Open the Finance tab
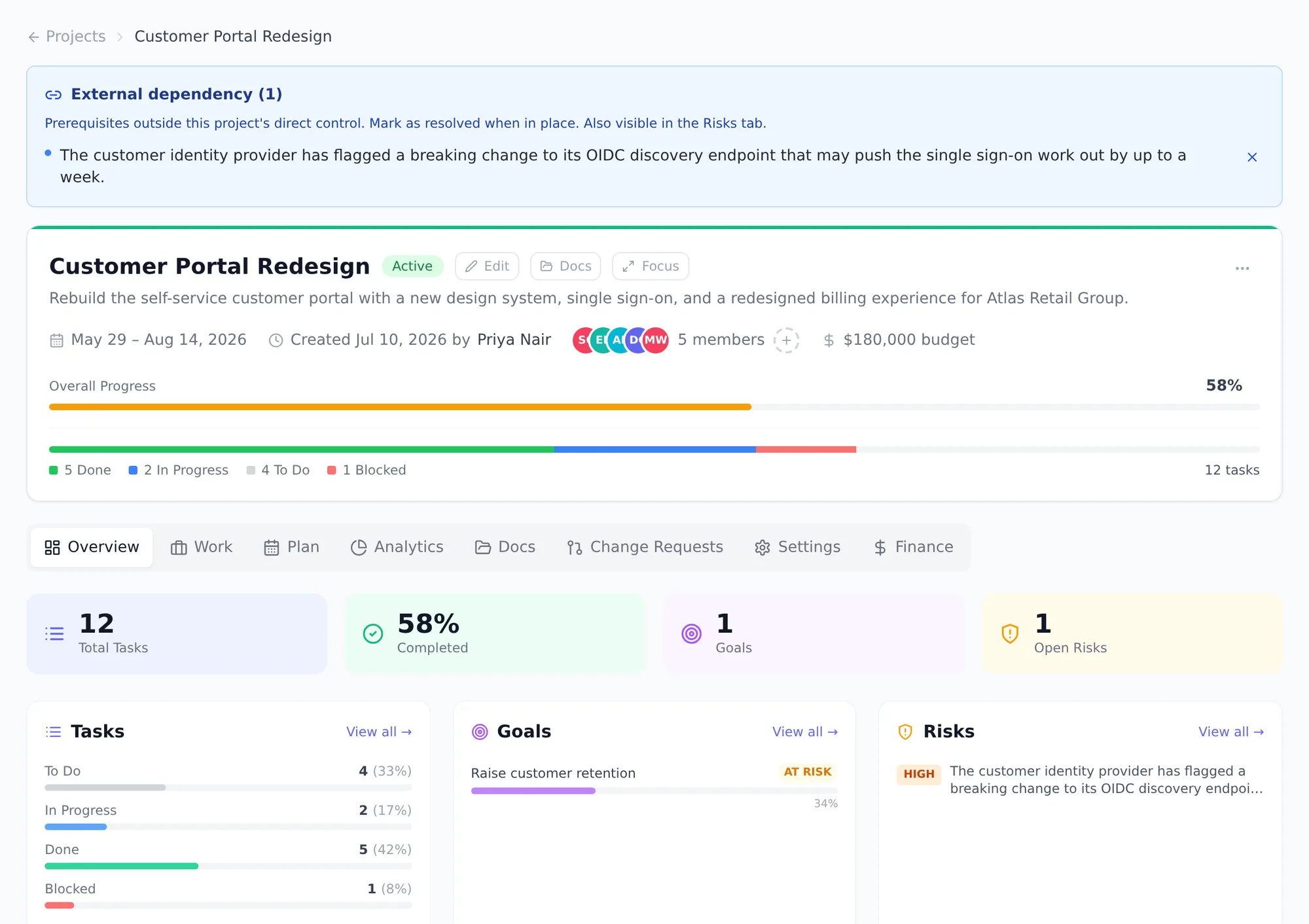The image size is (1309, 924). pyautogui.click(x=913, y=547)
